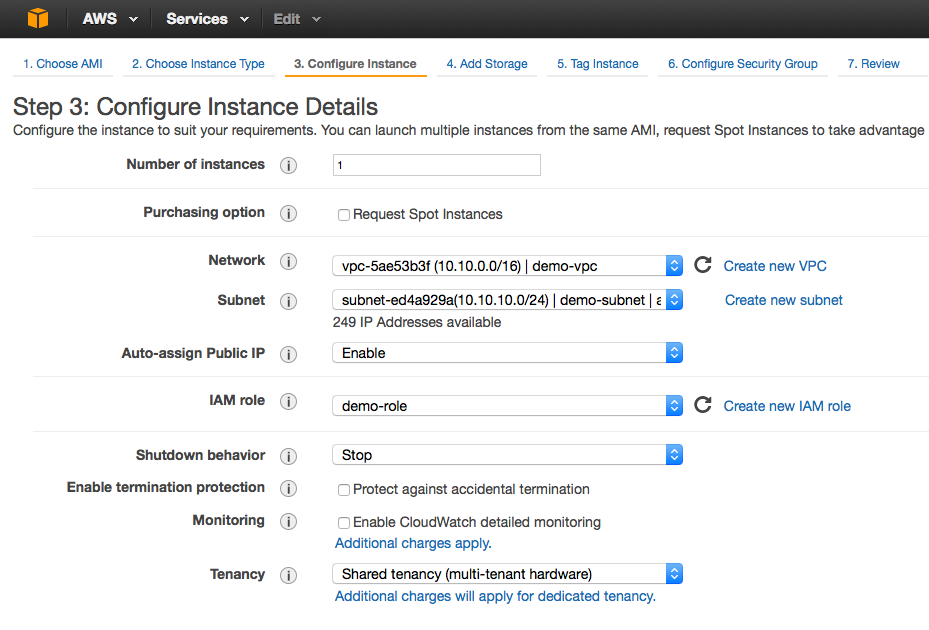
Task: Open Additional charges apply link
Action: [x=413, y=543]
